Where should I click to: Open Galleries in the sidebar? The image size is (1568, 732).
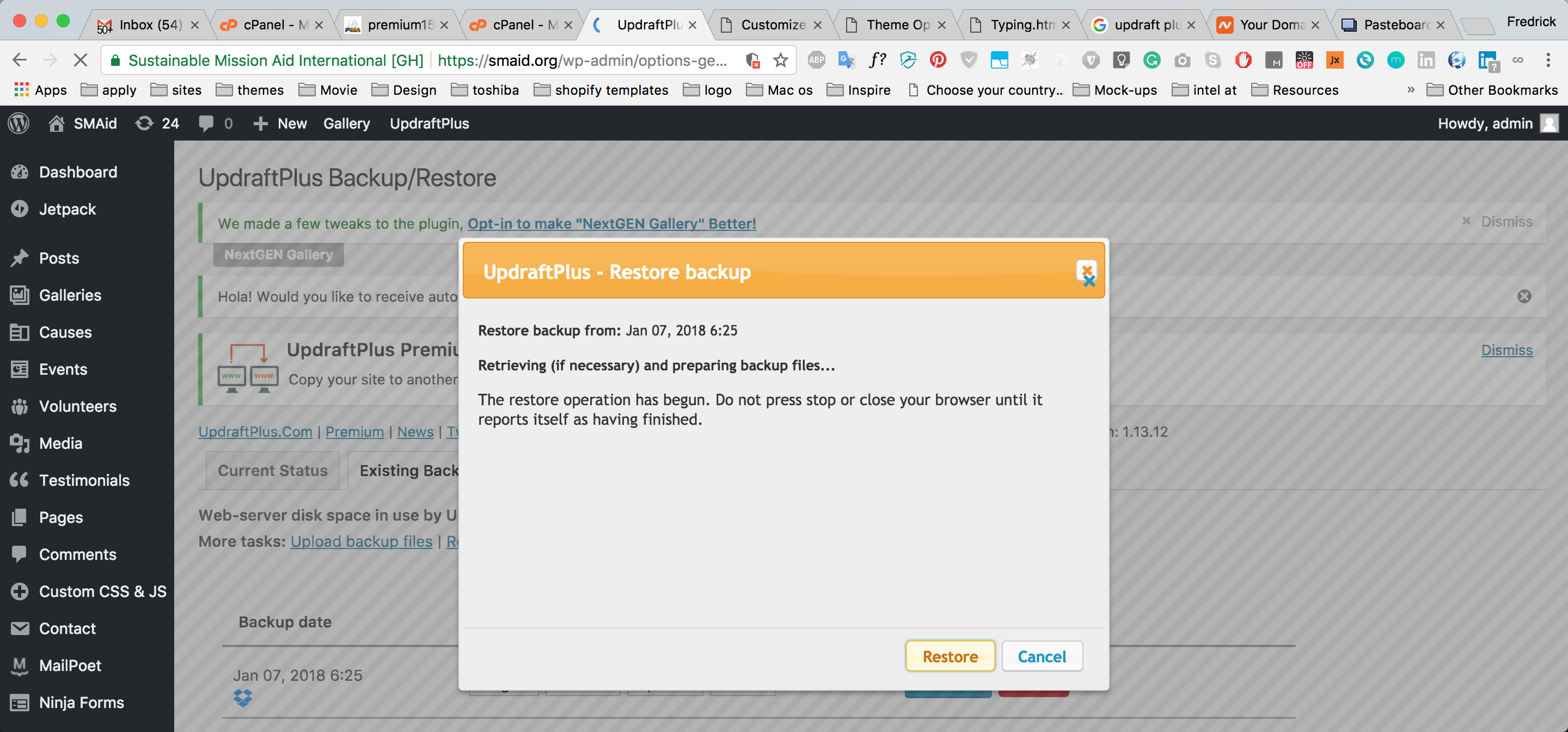coord(70,295)
